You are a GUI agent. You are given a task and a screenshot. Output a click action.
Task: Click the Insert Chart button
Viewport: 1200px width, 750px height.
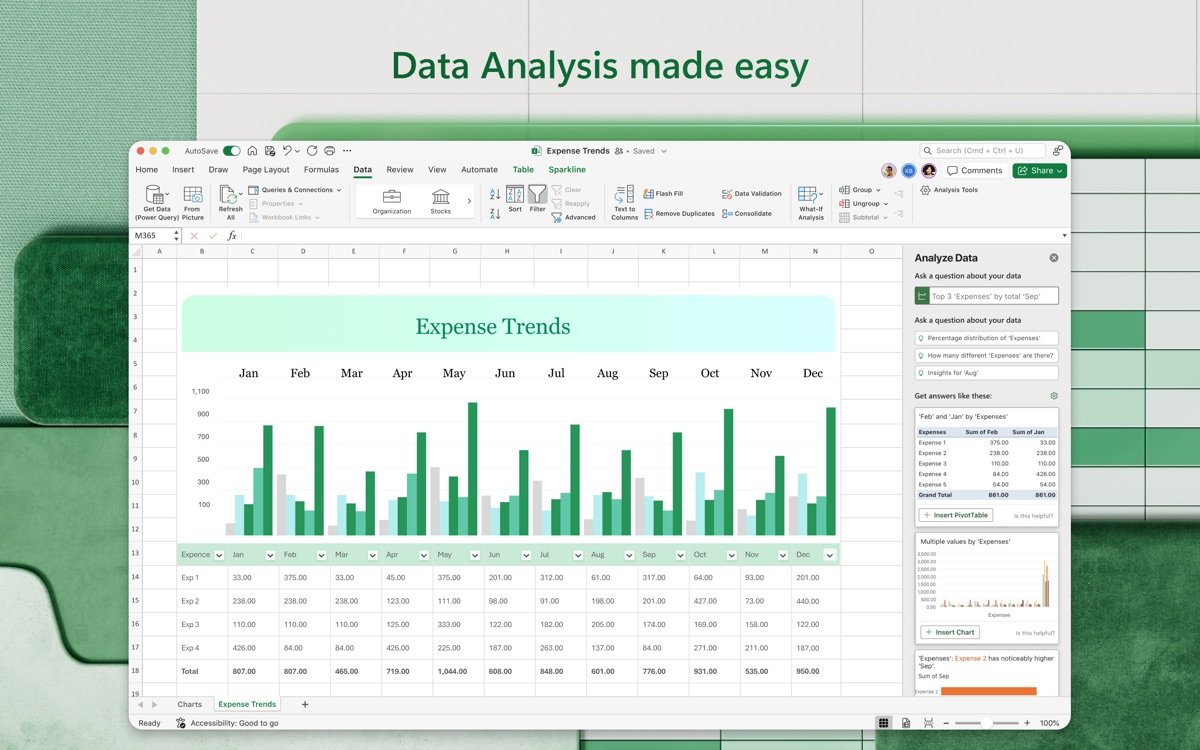pyautogui.click(x=950, y=632)
